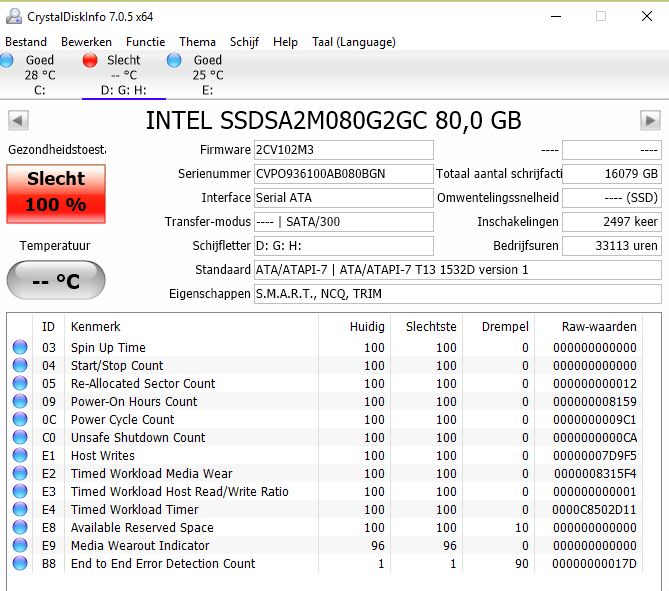Click the blue status orb for drive E:

(174, 60)
